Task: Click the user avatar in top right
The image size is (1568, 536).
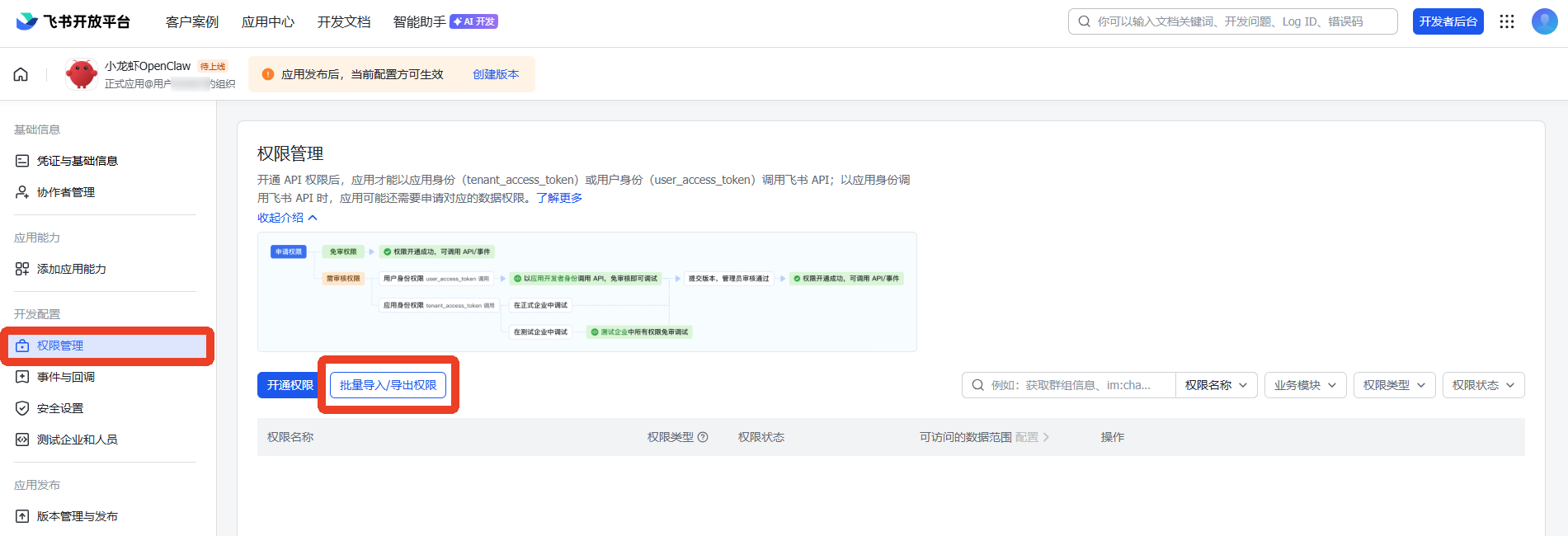Action: pyautogui.click(x=1544, y=21)
